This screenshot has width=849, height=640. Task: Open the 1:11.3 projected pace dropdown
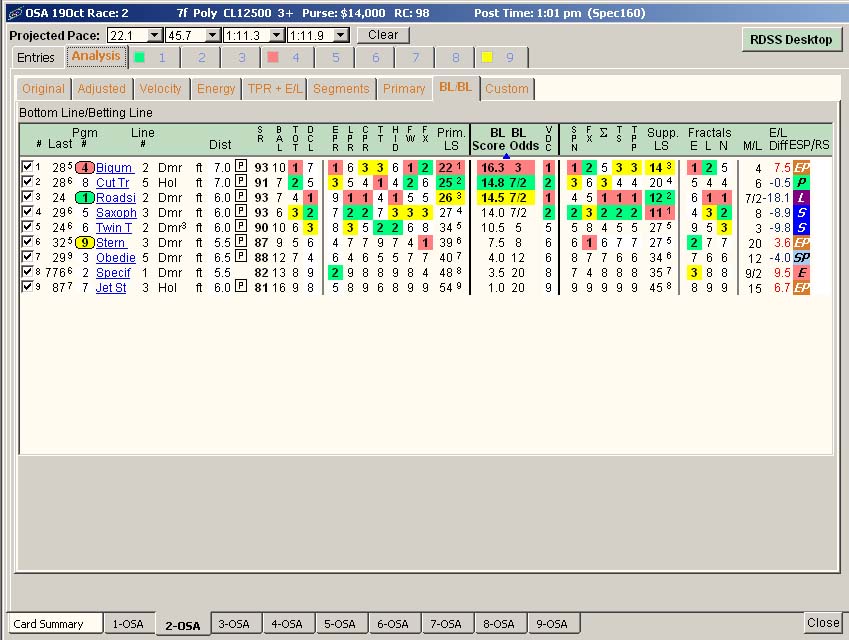pos(277,35)
